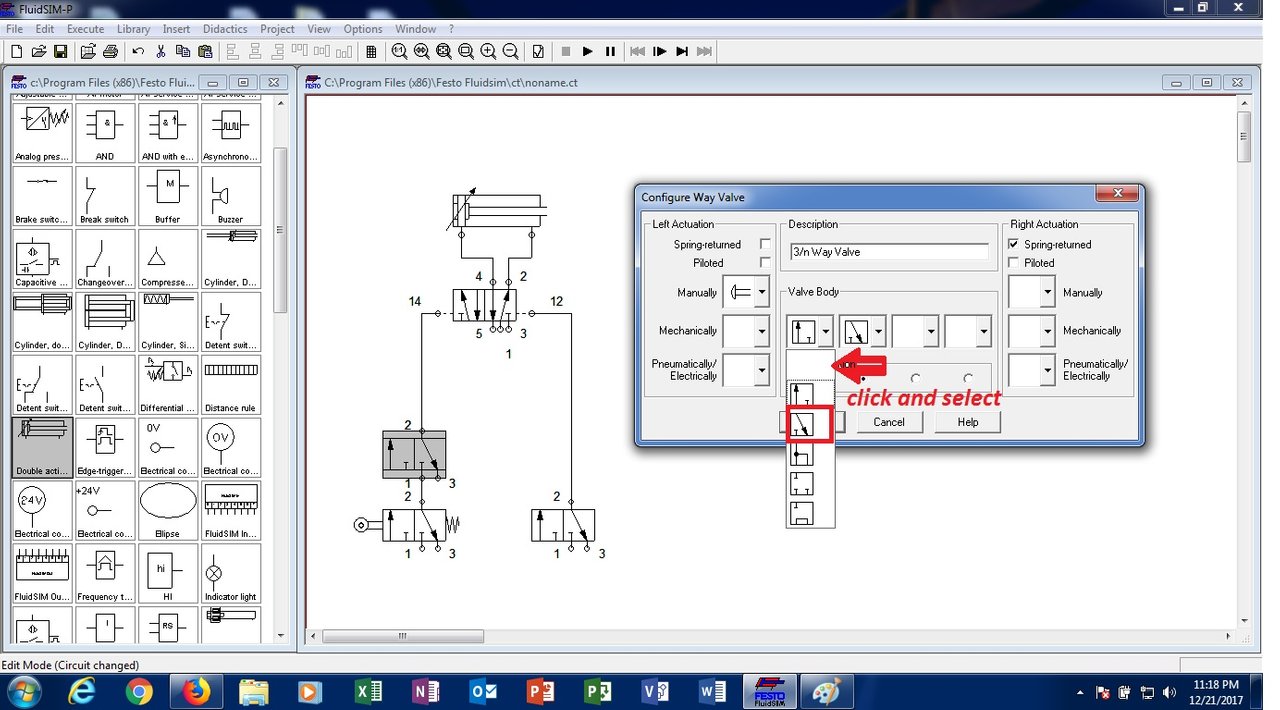
Task: Uncheck Spring-returned under Right Actuation
Action: [1014, 244]
